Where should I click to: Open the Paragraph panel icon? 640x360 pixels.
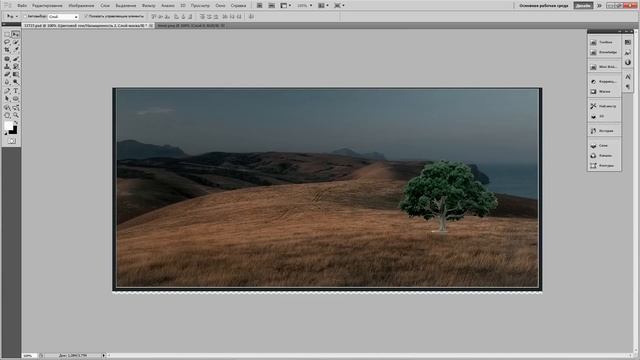(x=628, y=87)
